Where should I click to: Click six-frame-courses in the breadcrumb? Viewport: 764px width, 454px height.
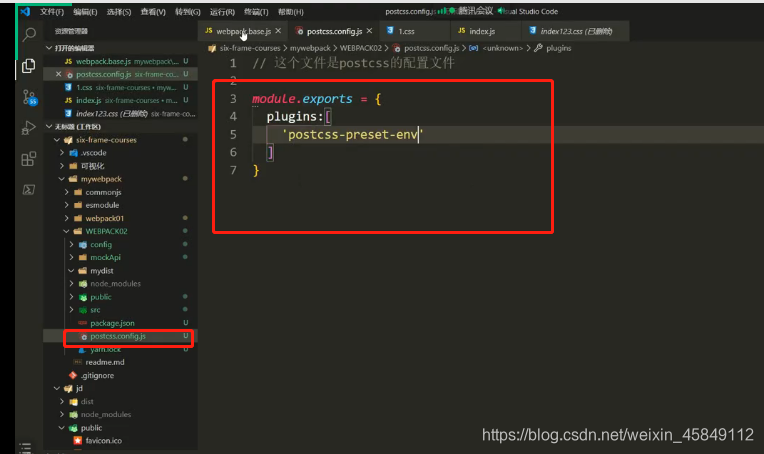point(249,48)
